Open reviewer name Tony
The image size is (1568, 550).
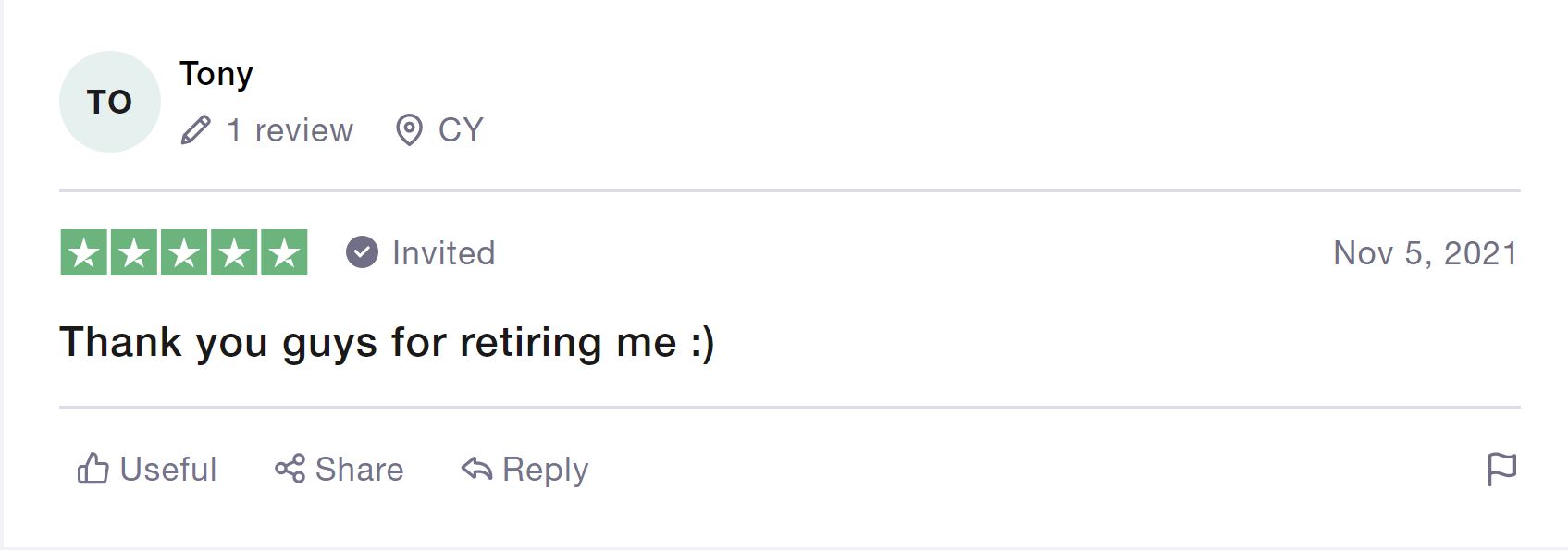click(216, 74)
